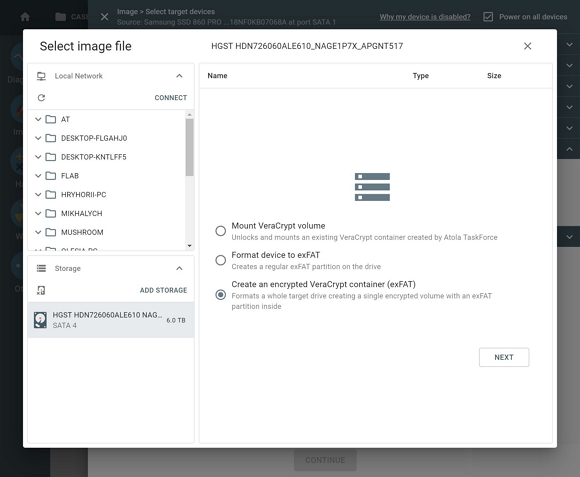Expand the AT folder chevron
This screenshot has width=580, height=477.
(x=38, y=119)
